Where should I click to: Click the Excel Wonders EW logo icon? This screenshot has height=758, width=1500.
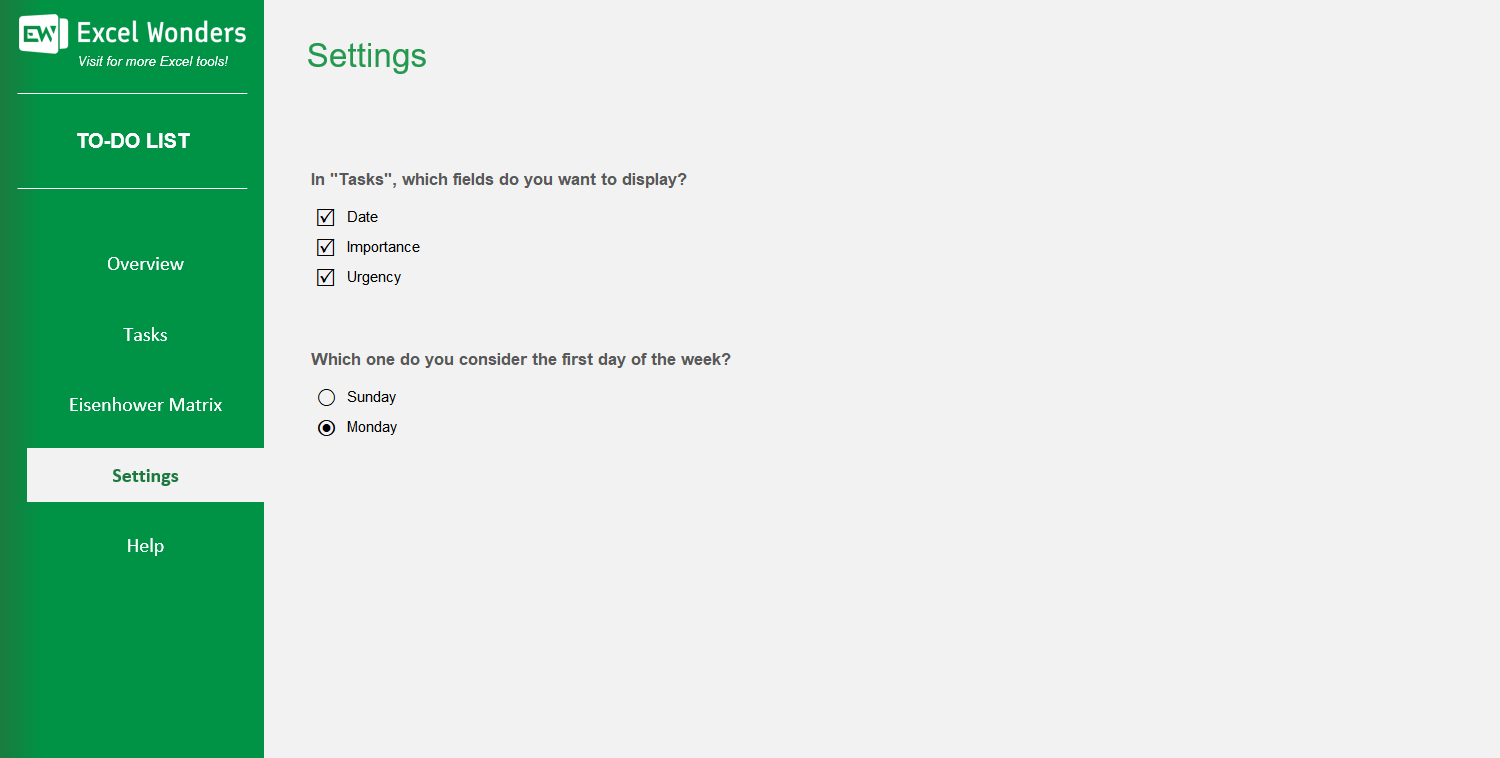tap(43, 35)
